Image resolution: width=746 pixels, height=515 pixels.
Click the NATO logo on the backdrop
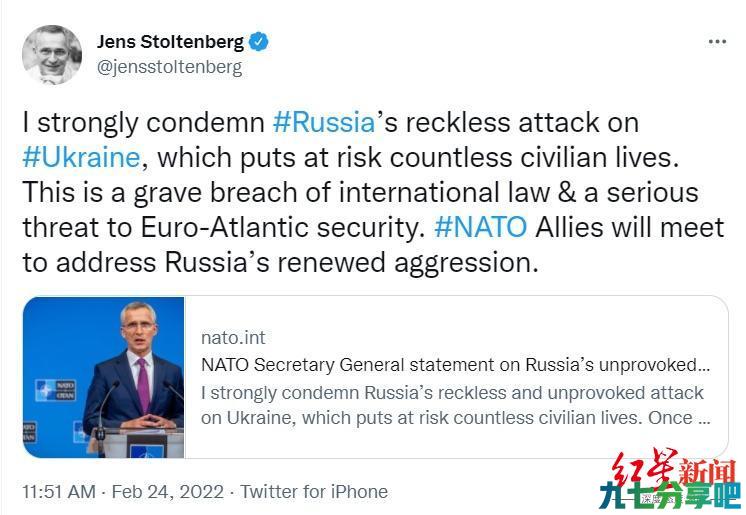coord(55,390)
